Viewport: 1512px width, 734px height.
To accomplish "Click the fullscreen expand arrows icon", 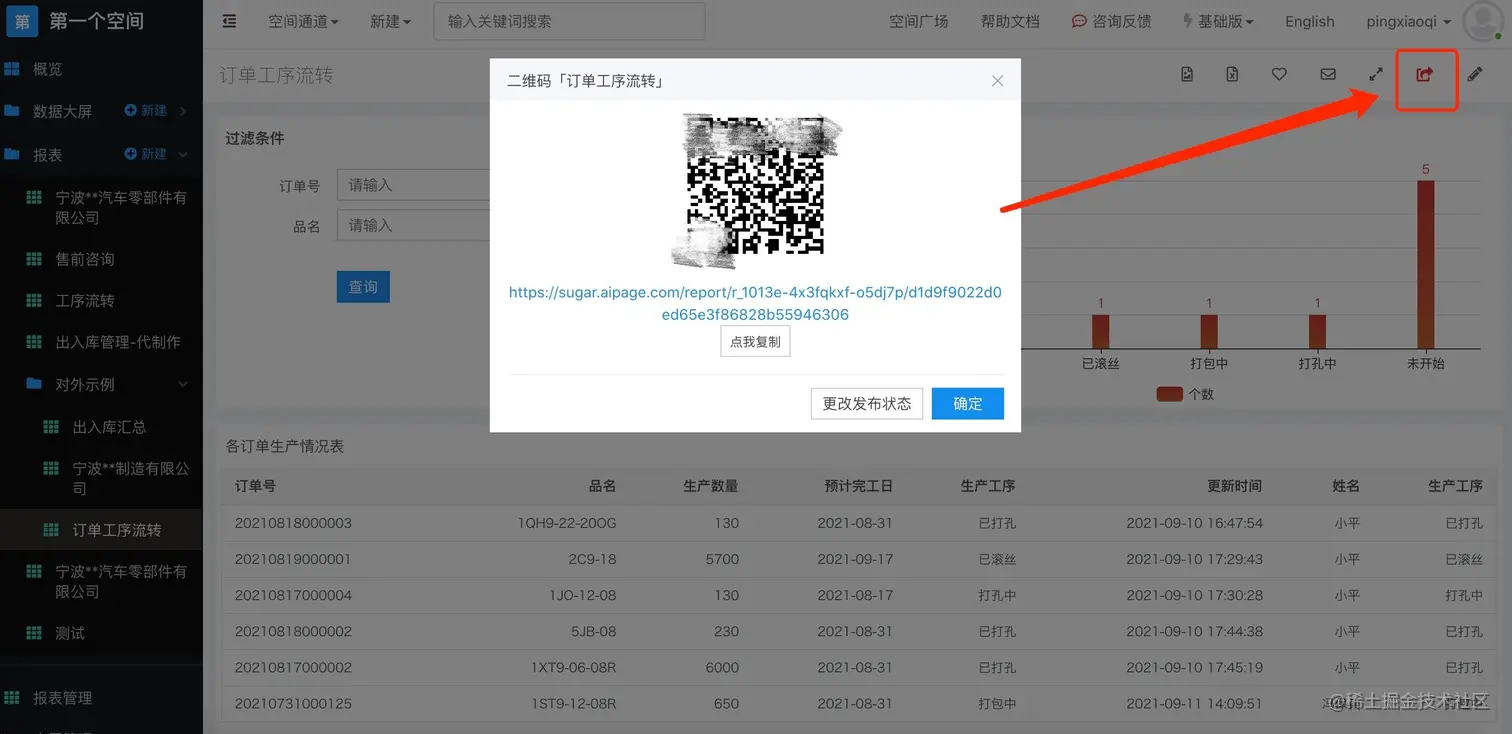I will point(1376,74).
